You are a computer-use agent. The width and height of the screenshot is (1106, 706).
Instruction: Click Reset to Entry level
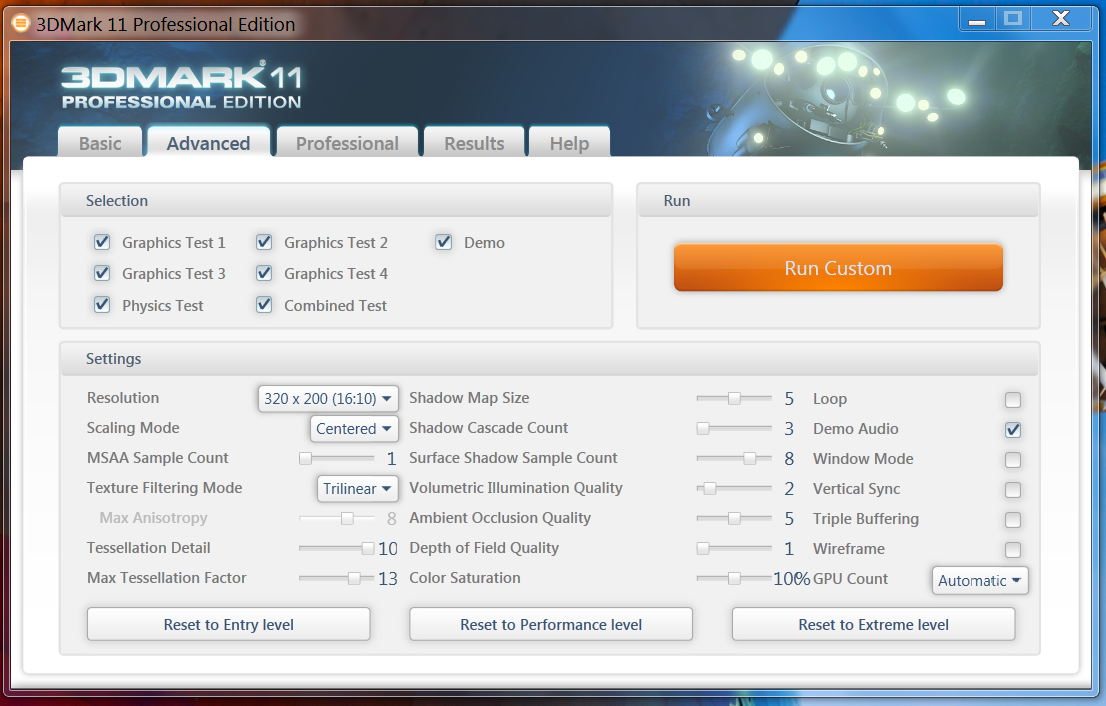pyautogui.click(x=229, y=624)
